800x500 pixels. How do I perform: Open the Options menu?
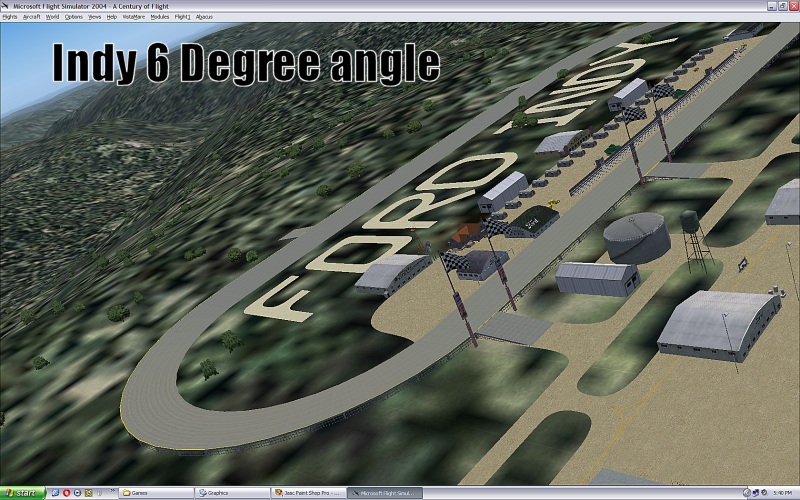tap(73, 17)
